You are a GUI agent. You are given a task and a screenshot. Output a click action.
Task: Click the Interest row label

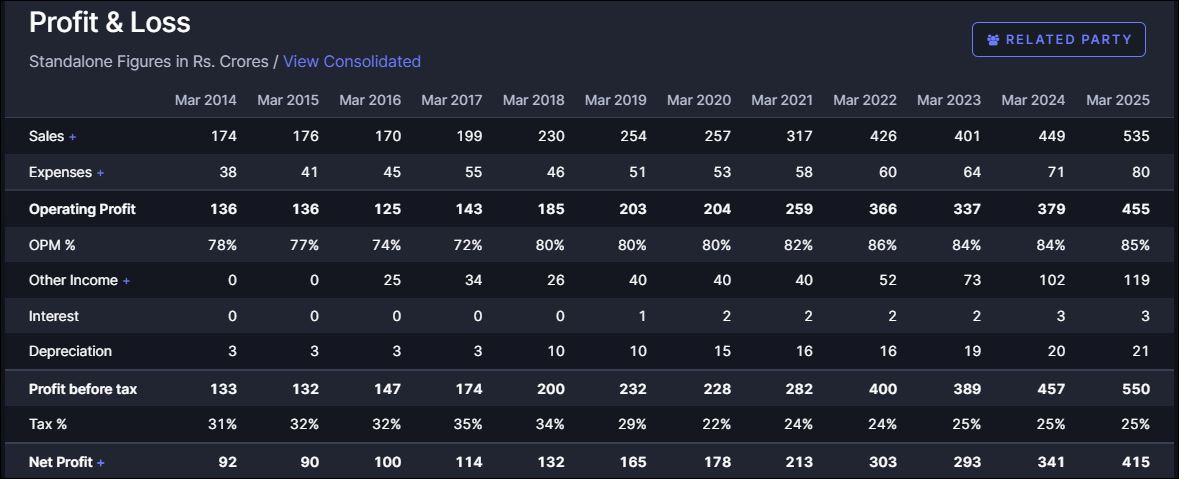54,316
